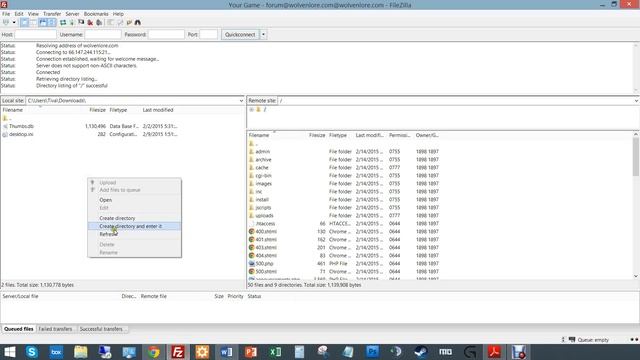Open Word from the taskbar
Viewport: 640px width, 360px height.
(227, 352)
